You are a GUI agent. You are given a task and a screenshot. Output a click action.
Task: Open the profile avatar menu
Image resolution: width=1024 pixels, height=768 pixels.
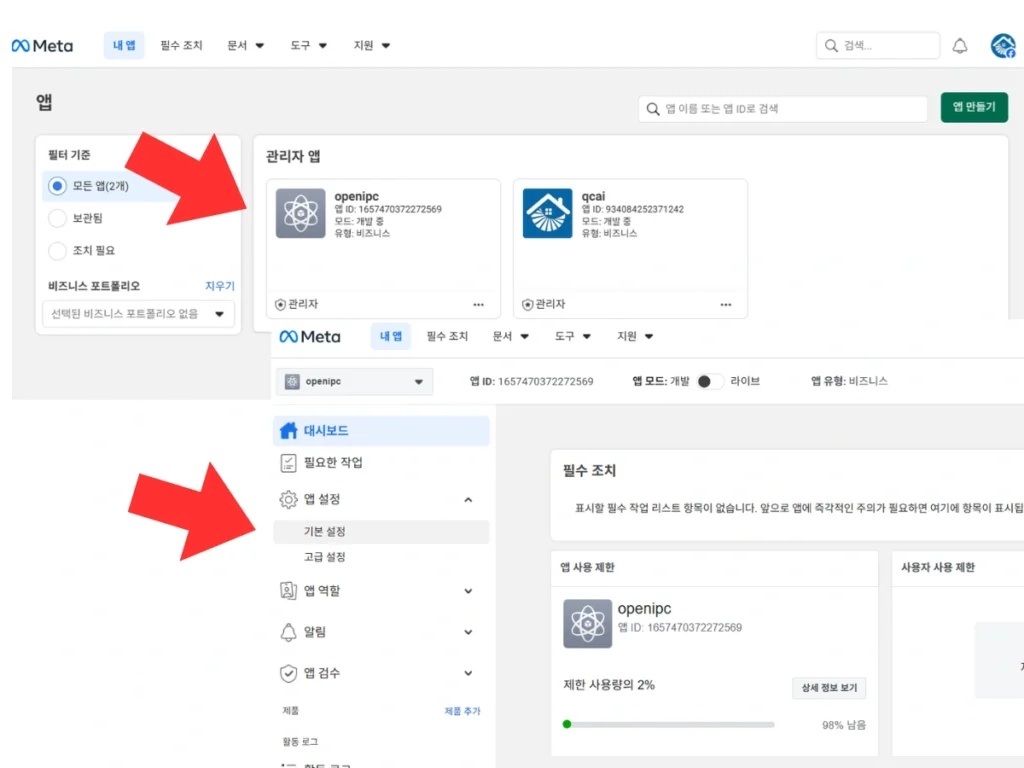[1002, 46]
